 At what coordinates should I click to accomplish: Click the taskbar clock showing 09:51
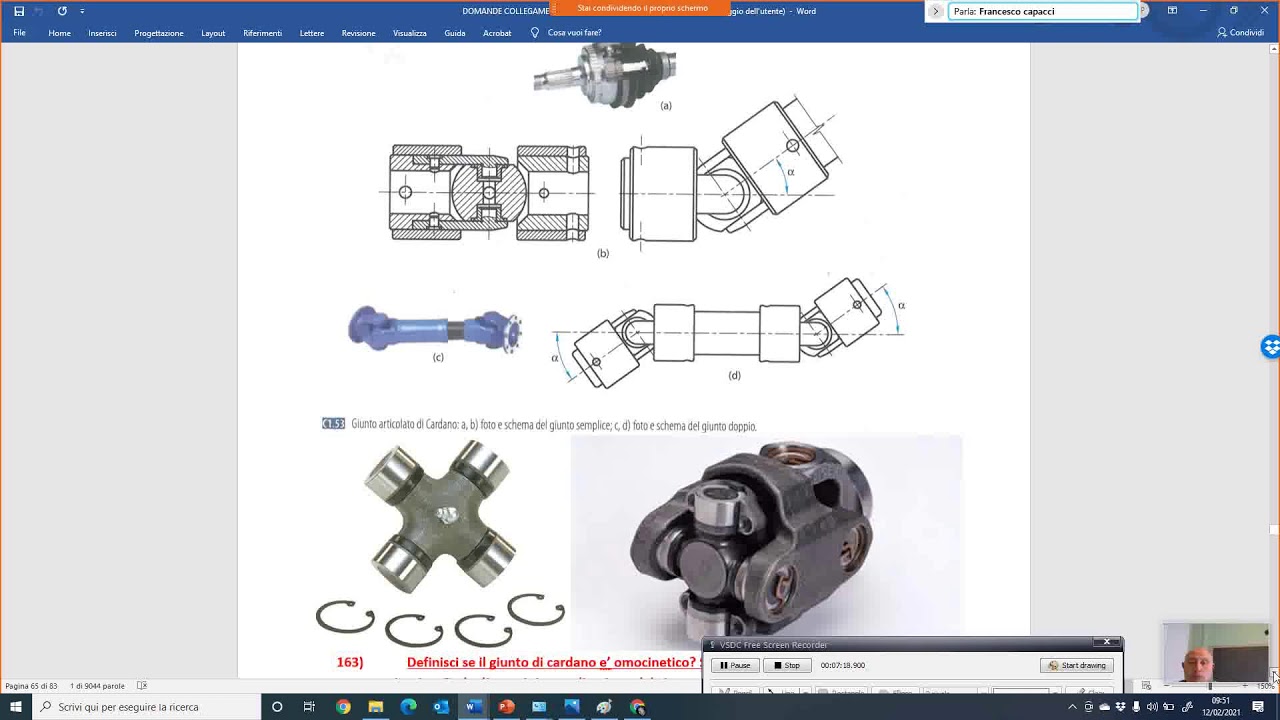click(1221, 707)
